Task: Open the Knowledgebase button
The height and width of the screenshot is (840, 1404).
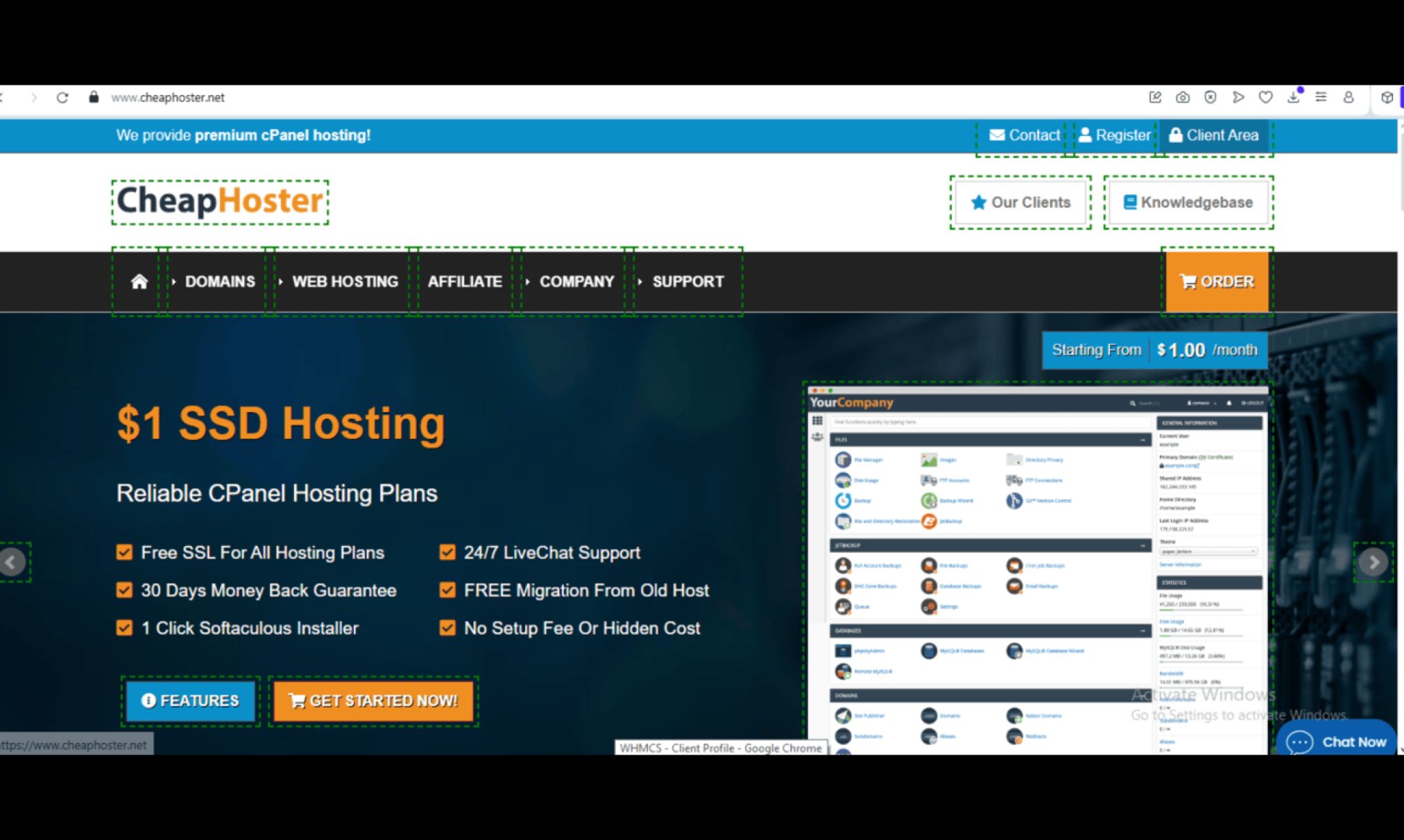Action: pyautogui.click(x=1189, y=202)
